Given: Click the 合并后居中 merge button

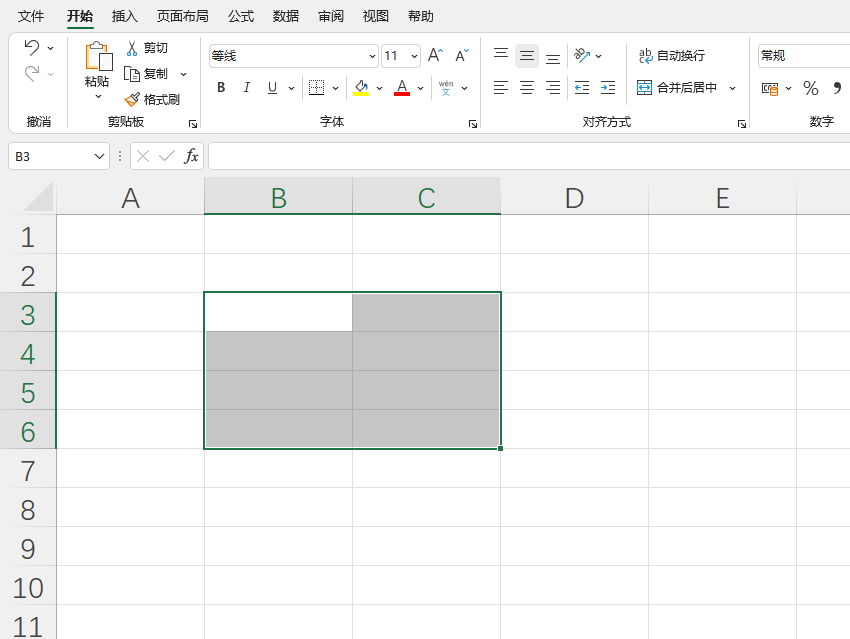Looking at the screenshot, I should point(677,87).
